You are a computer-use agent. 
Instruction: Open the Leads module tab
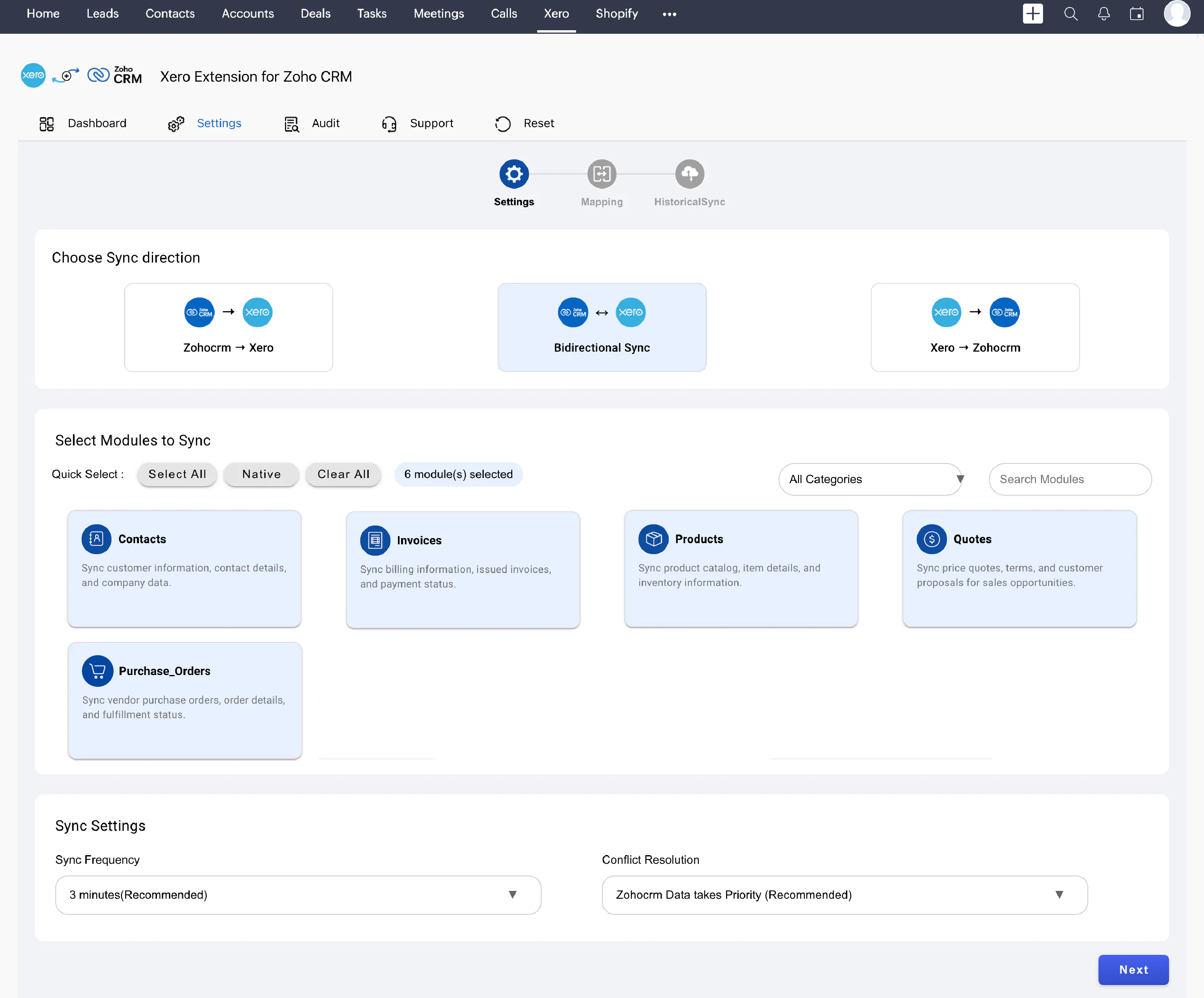(x=103, y=14)
